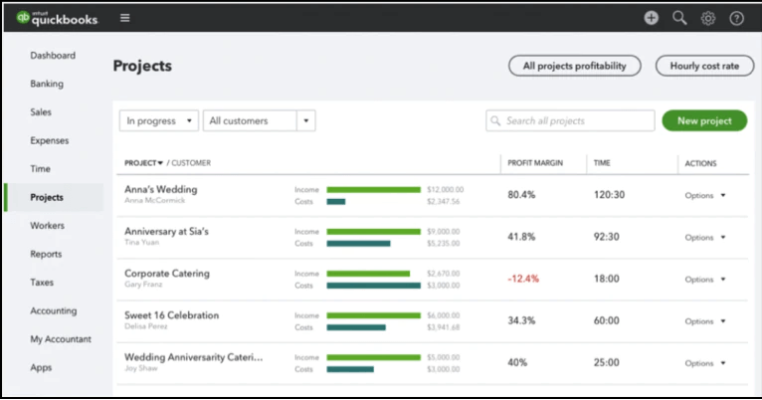Click the ACTIONS column header
Viewport: 762px width, 400px height.
700,163
